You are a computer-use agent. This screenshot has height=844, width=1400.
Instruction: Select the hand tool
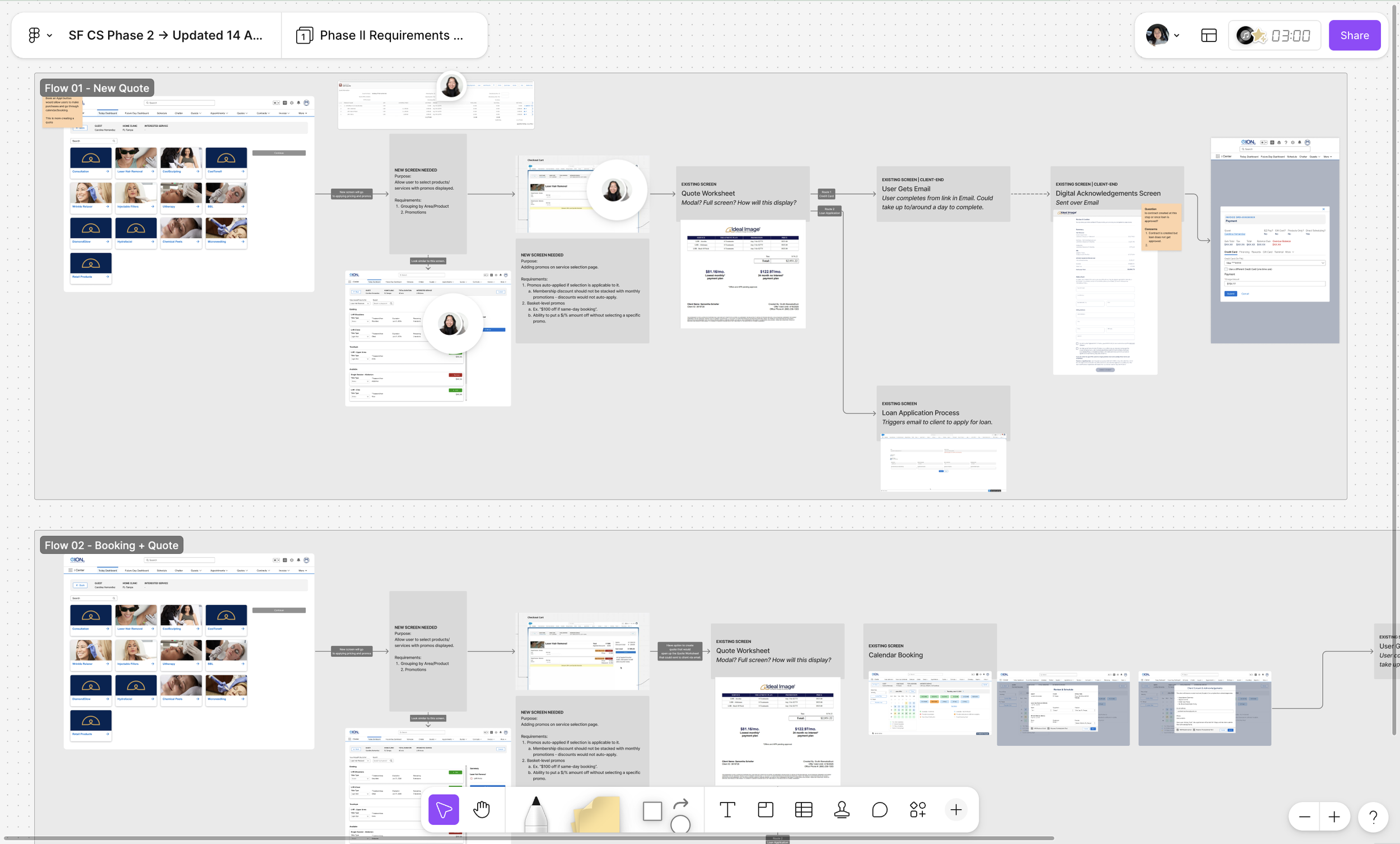pos(481,809)
